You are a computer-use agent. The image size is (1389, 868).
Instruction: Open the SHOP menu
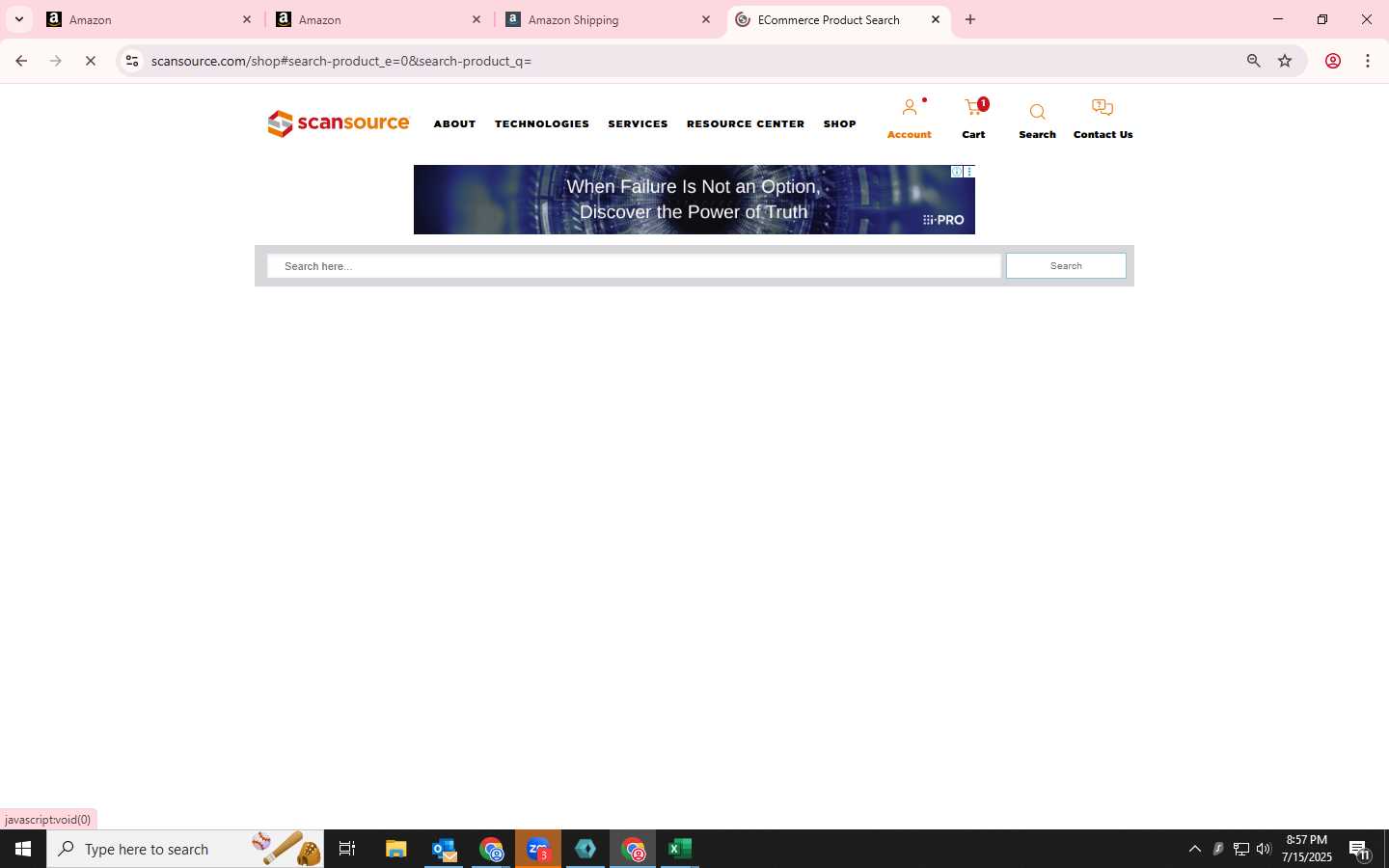(x=839, y=123)
